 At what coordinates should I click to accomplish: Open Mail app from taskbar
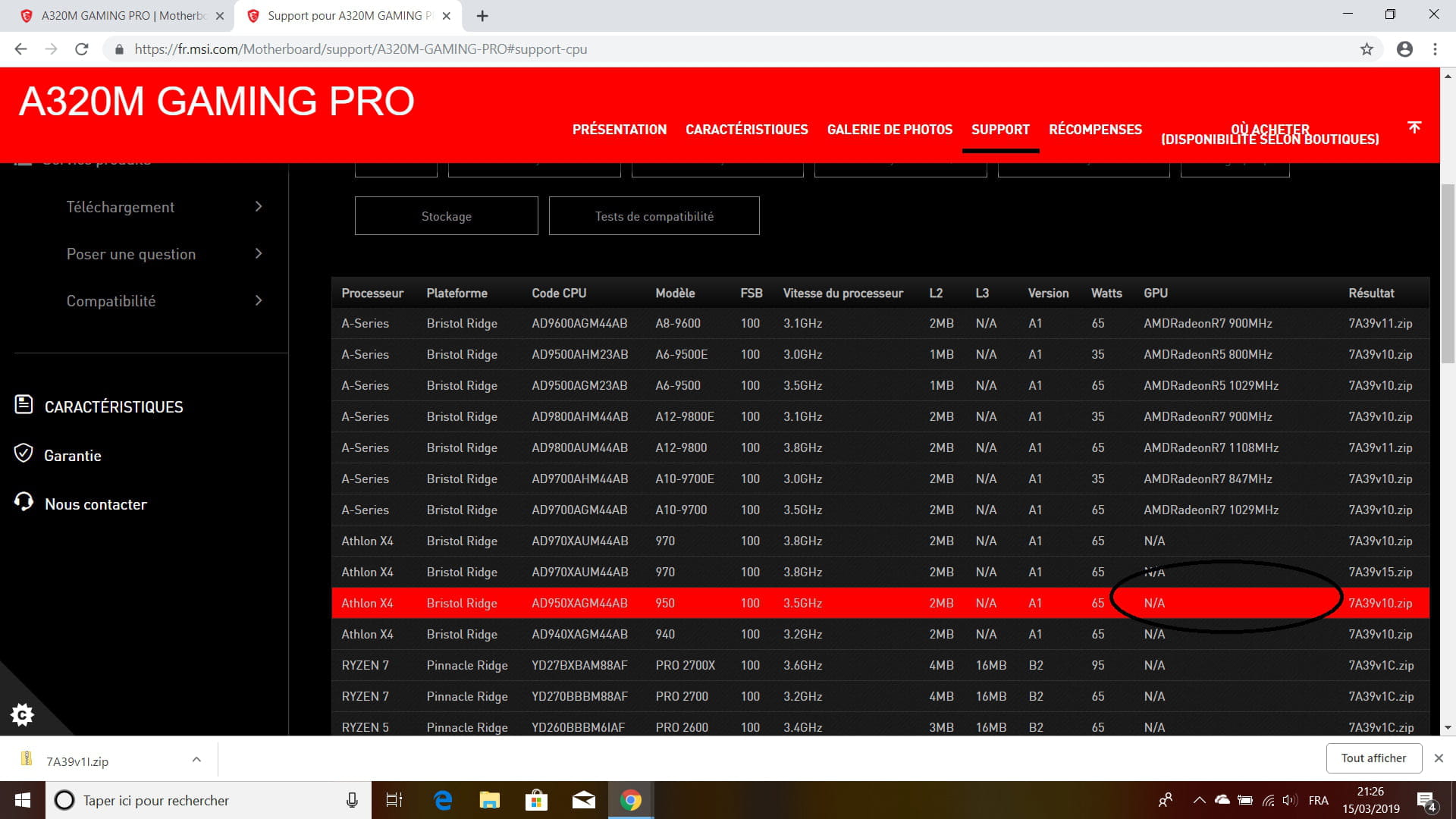coord(583,800)
